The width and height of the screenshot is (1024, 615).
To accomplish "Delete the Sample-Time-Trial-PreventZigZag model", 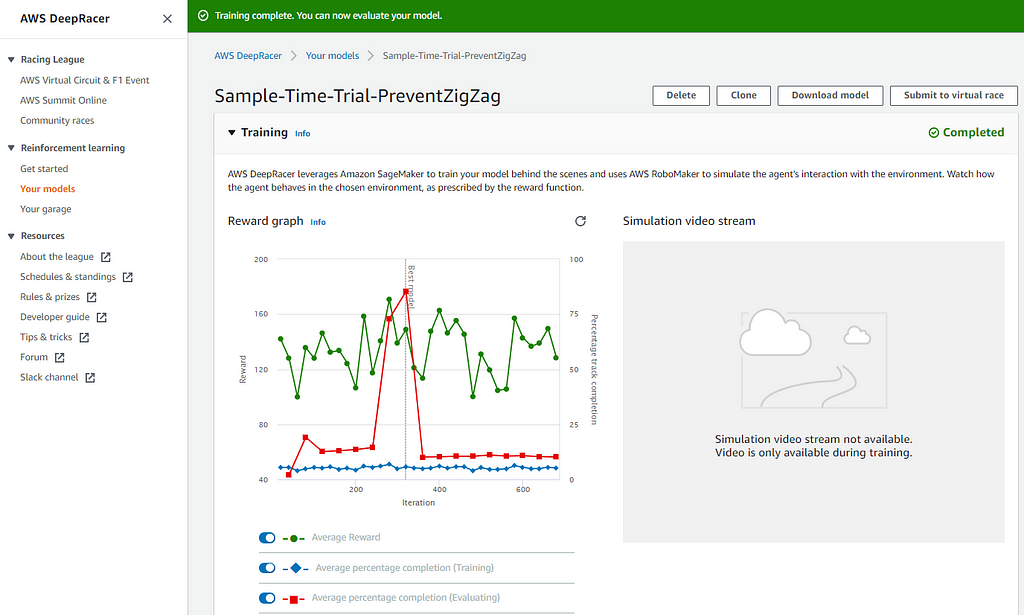I will click(x=680, y=95).
